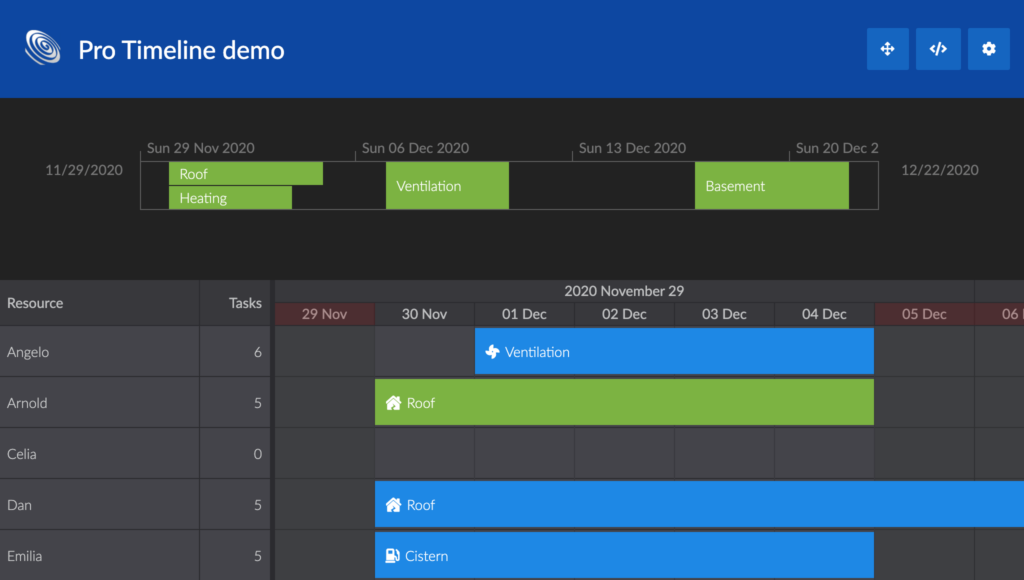This screenshot has height=580, width=1024.
Task: Click the fuel pump icon on Emilia's Cistern task
Action: pyautogui.click(x=392, y=555)
